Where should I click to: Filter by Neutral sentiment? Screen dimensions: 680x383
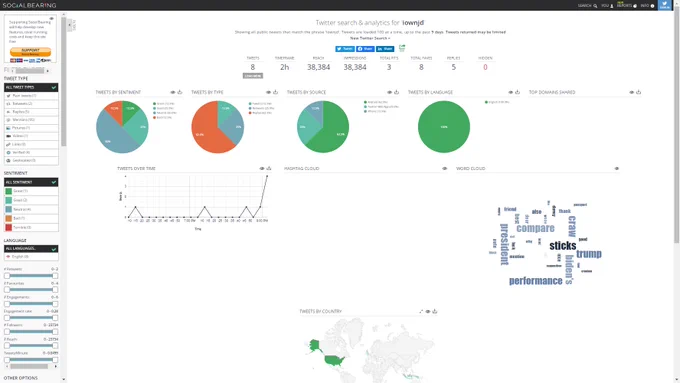tap(31, 209)
